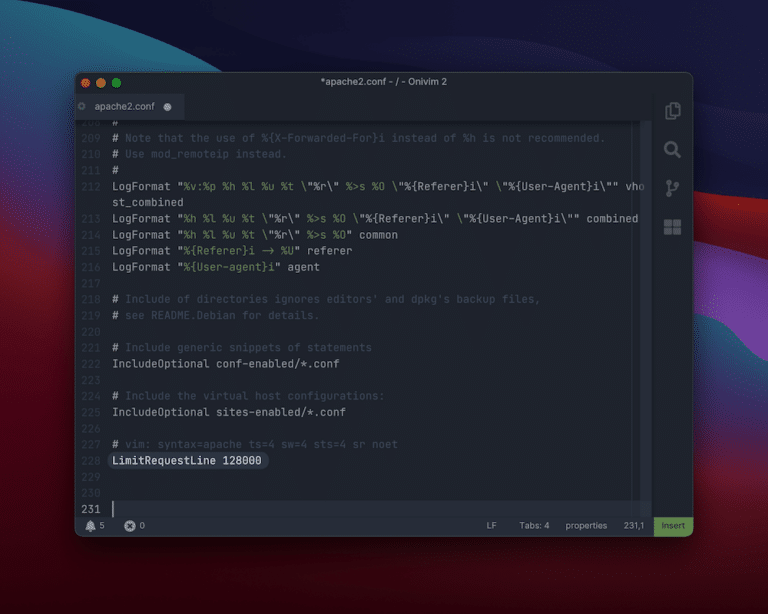Open the Explorer files sidebar icon
This screenshot has width=768, height=614.
click(672, 111)
